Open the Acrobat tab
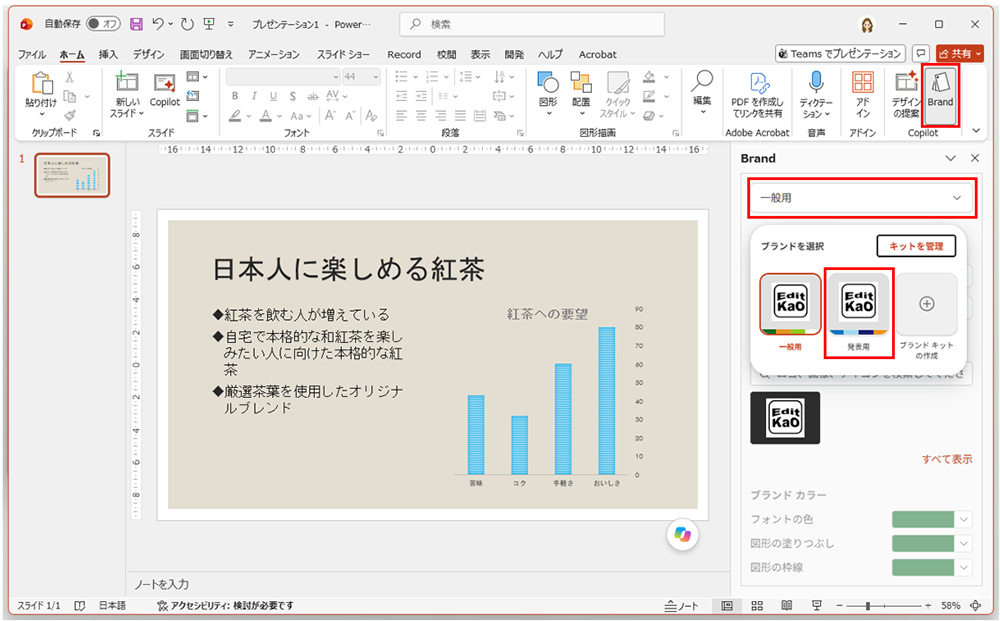The image size is (1000, 621). (598, 54)
